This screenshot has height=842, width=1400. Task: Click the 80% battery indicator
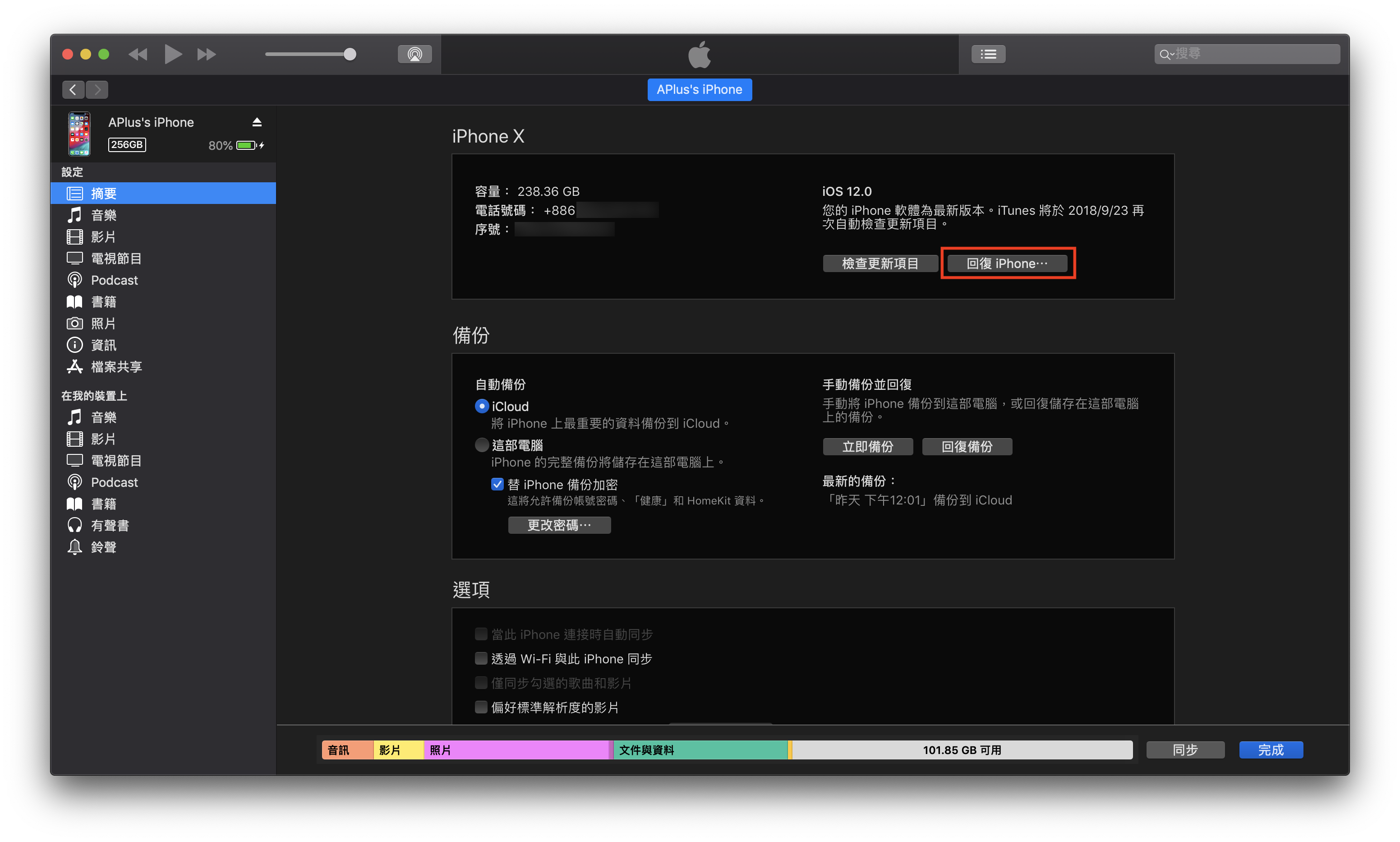click(236, 145)
